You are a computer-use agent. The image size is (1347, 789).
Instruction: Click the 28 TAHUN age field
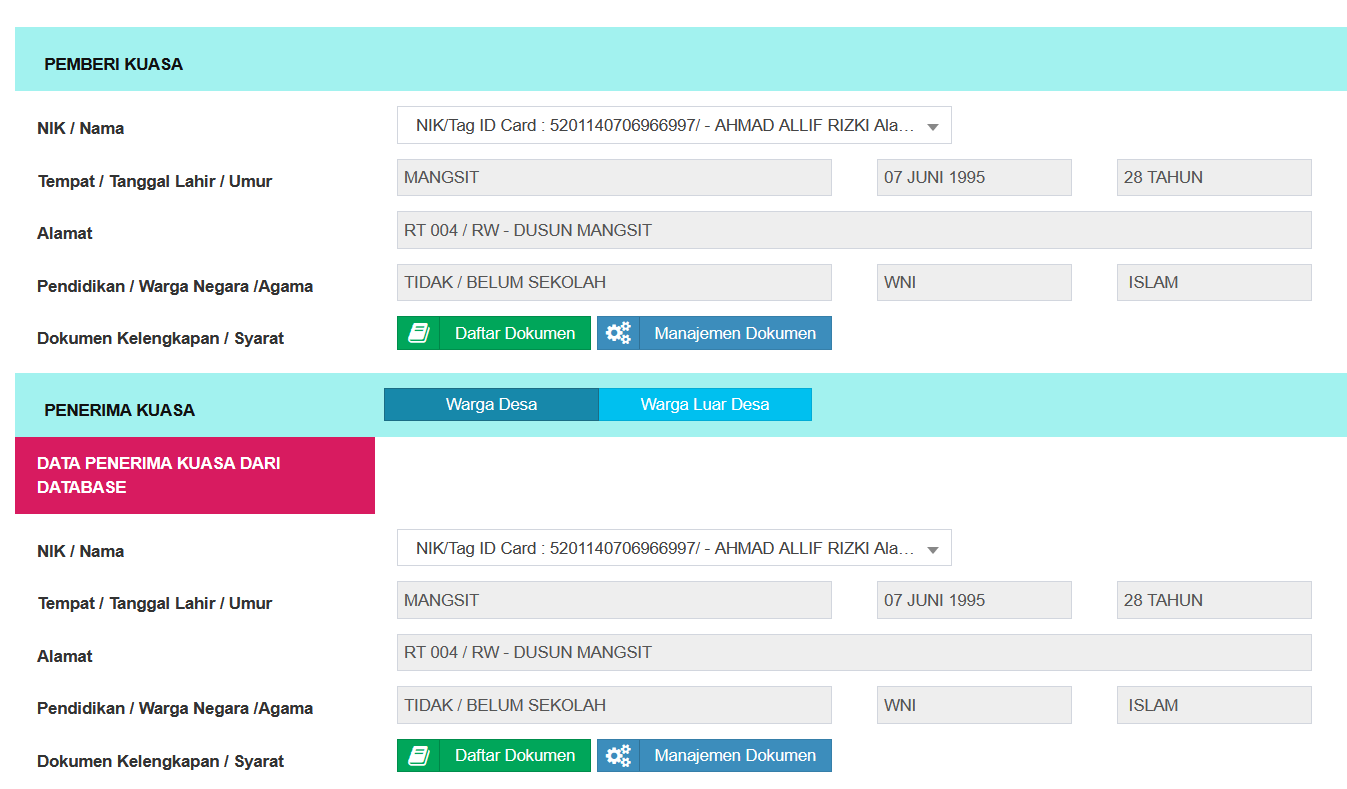pyautogui.click(x=1214, y=177)
